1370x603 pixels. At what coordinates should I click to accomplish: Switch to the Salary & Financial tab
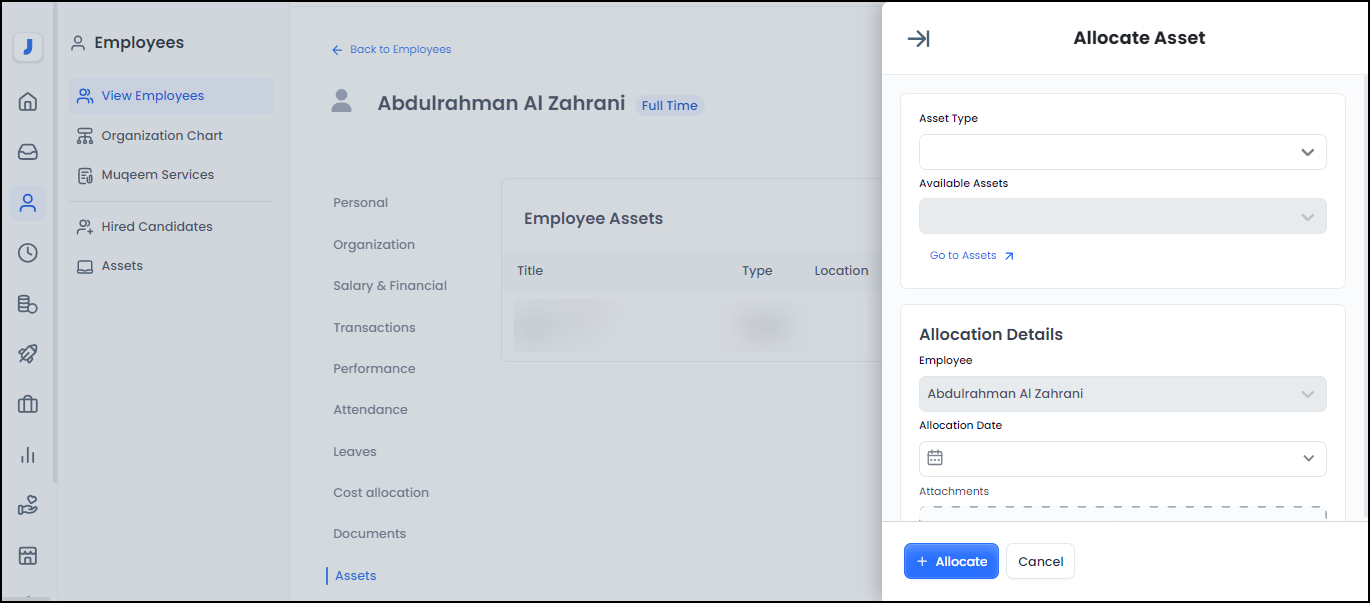click(x=390, y=286)
